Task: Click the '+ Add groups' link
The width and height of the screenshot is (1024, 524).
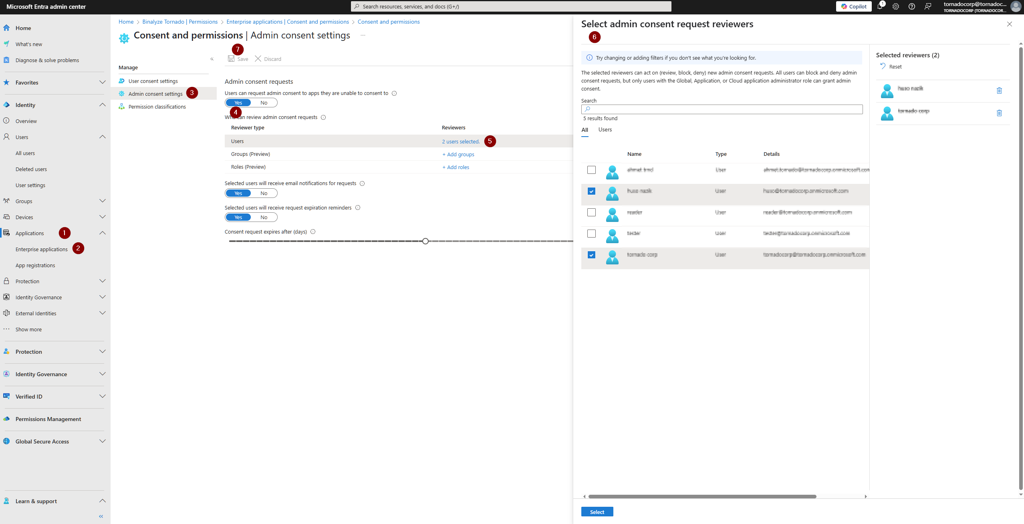Action: point(458,154)
